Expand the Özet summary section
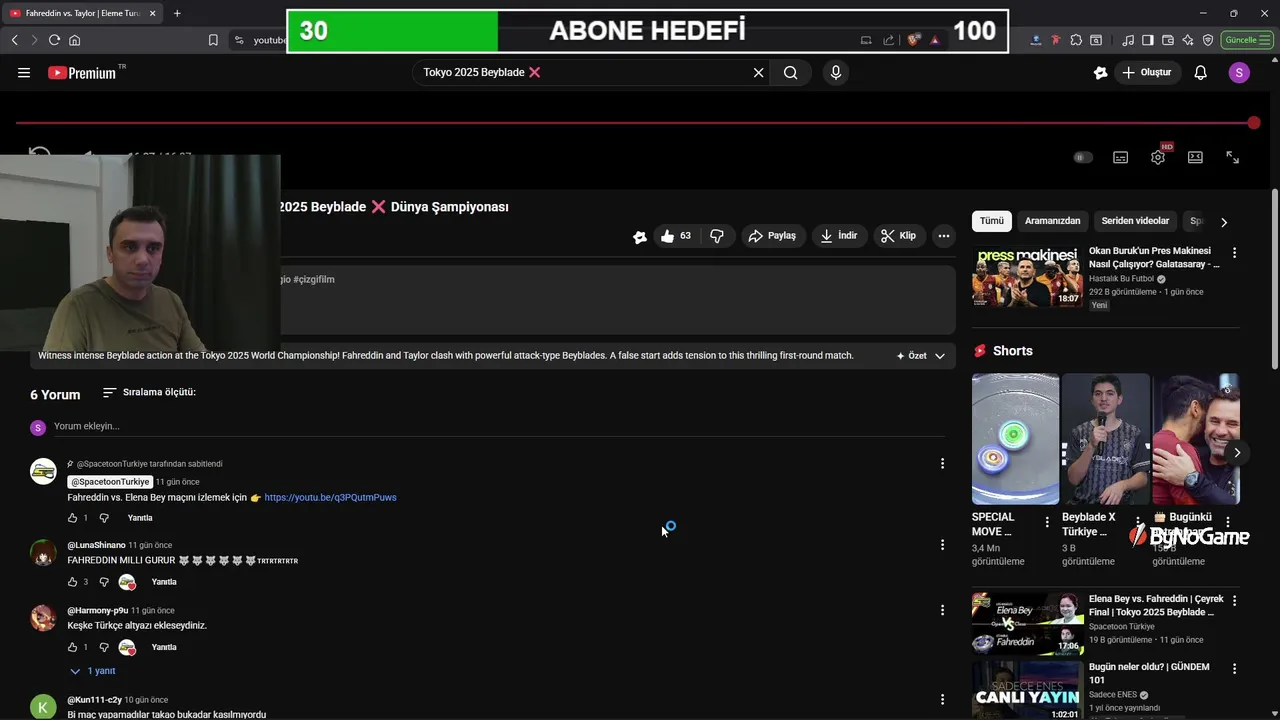1280x720 pixels. [921, 356]
